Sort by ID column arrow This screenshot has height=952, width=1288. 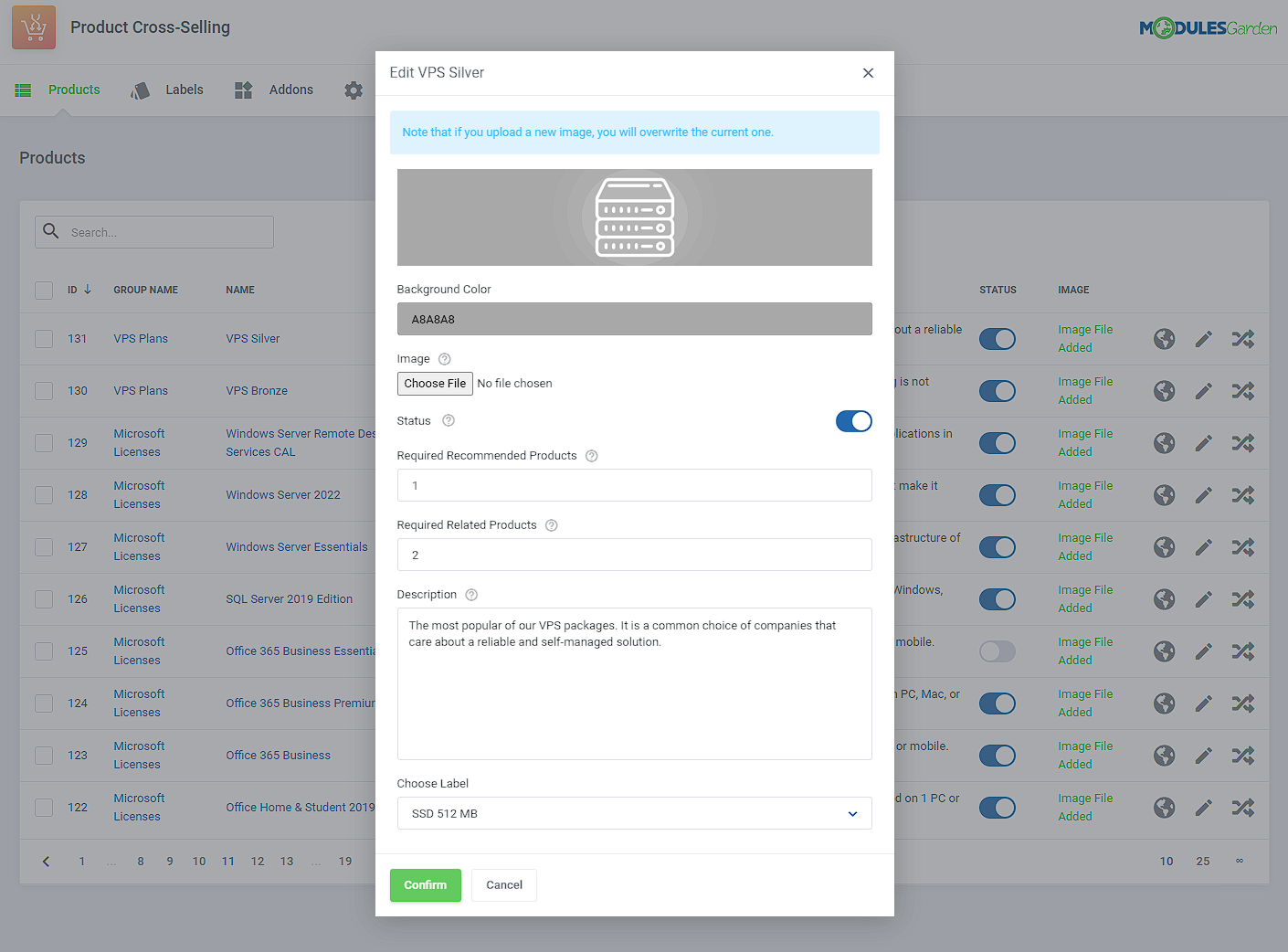tap(88, 290)
